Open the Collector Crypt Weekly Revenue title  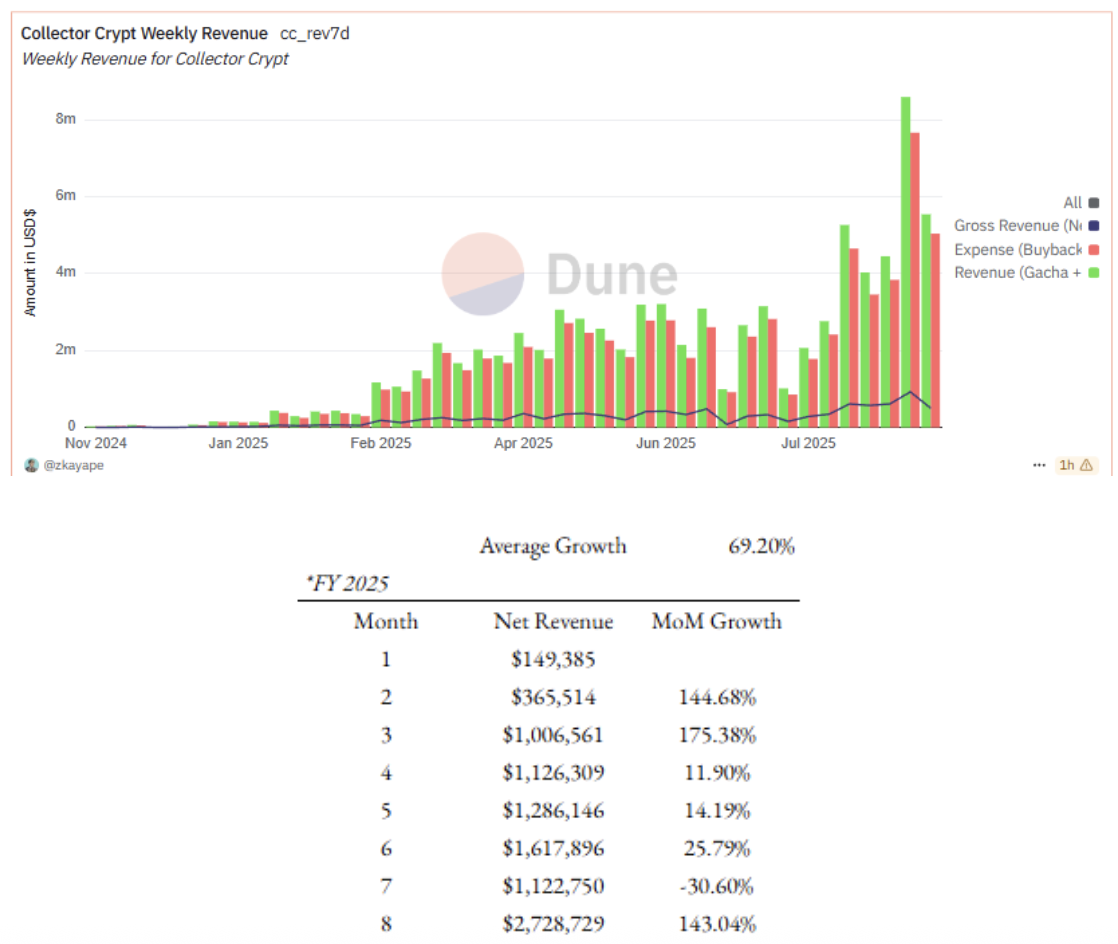point(144,34)
